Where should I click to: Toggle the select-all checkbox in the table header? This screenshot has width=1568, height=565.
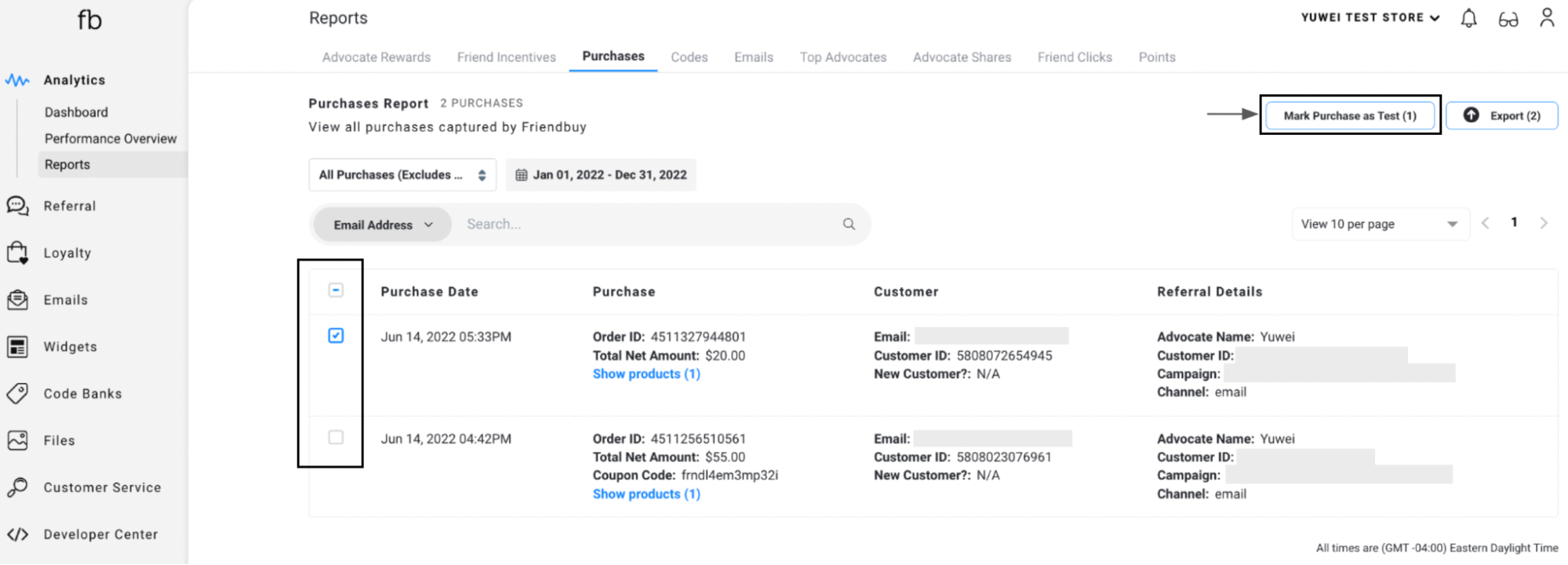(x=336, y=290)
